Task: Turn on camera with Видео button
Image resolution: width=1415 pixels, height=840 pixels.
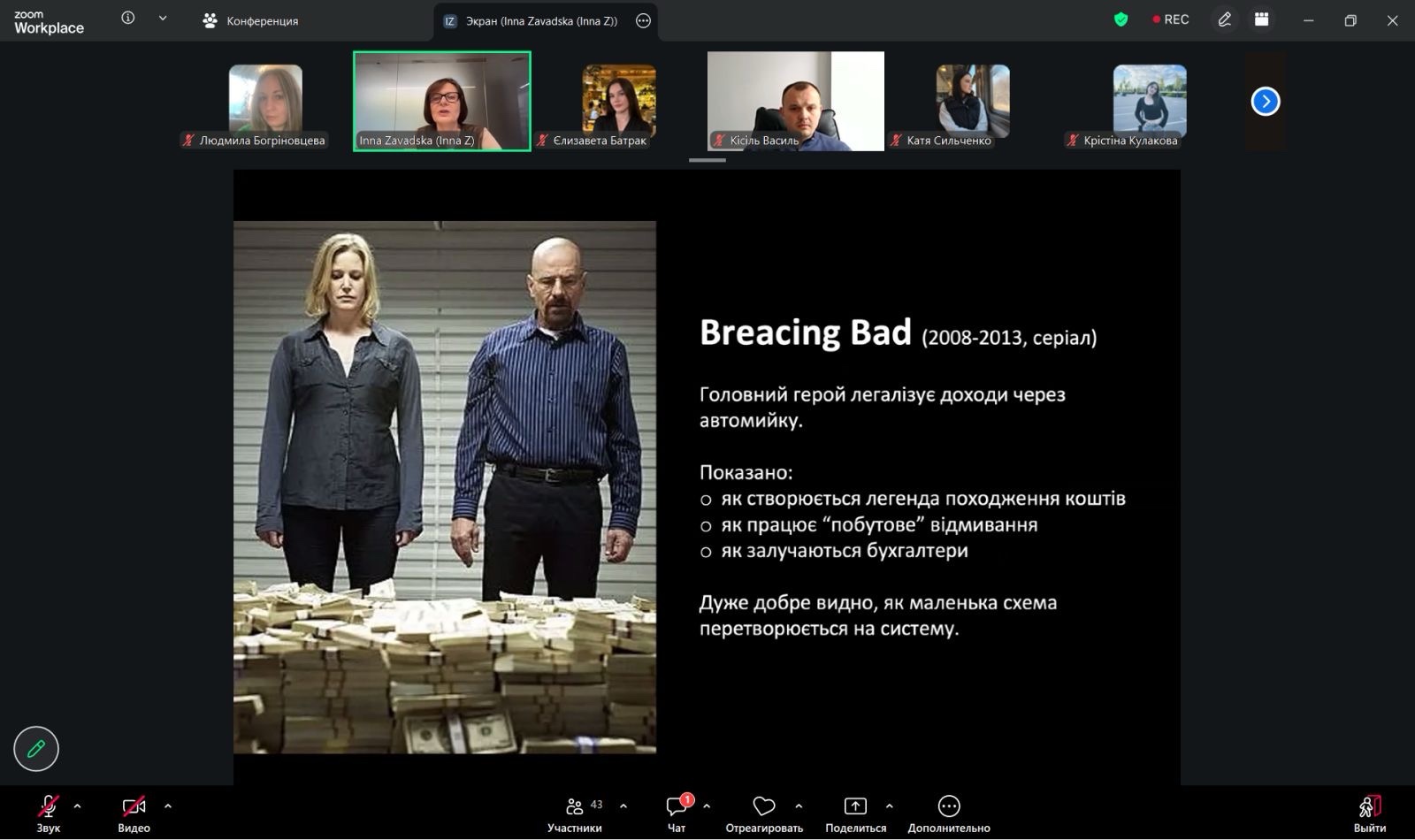Action: coord(134,813)
